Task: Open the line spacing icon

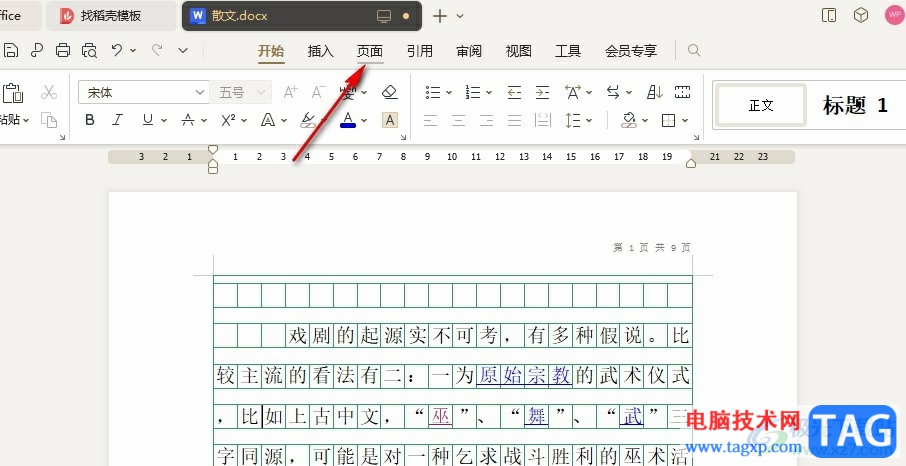Action: [x=573, y=120]
